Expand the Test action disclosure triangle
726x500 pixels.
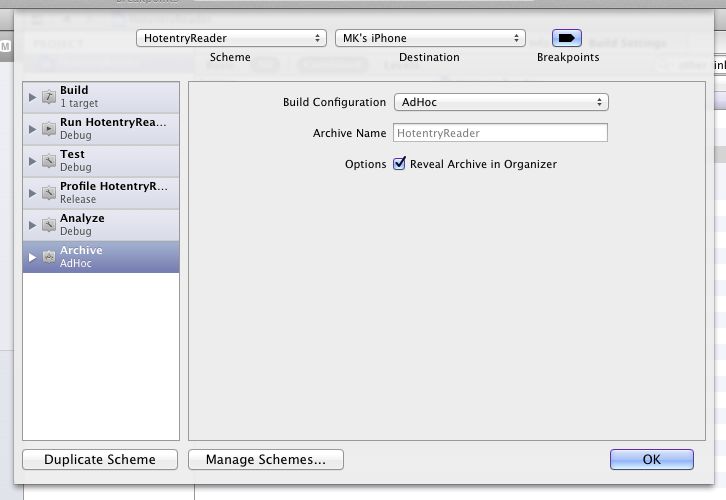point(32,161)
